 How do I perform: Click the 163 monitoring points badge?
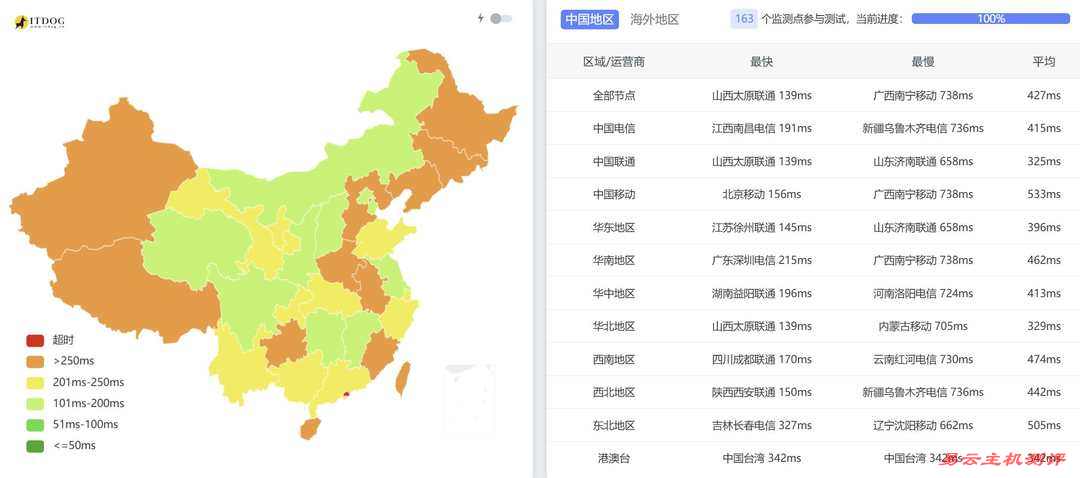pyautogui.click(x=744, y=19)
